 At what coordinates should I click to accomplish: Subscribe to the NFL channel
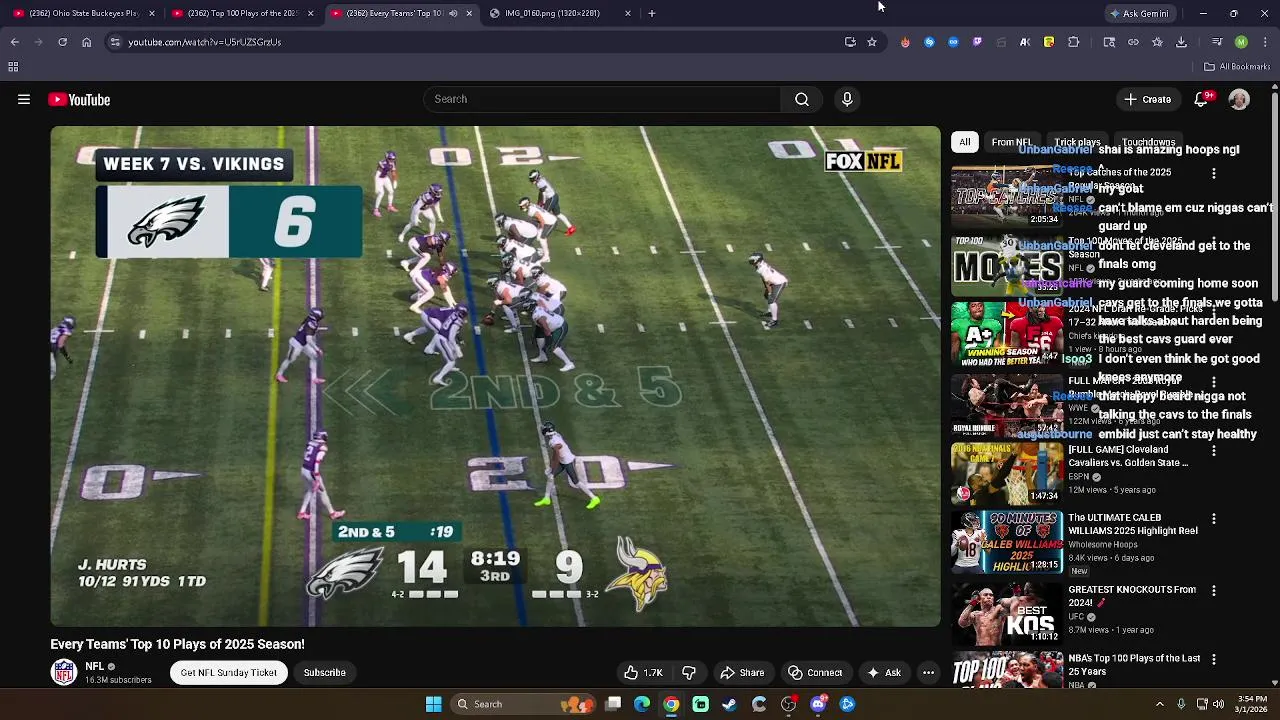[x=325, y=673]
